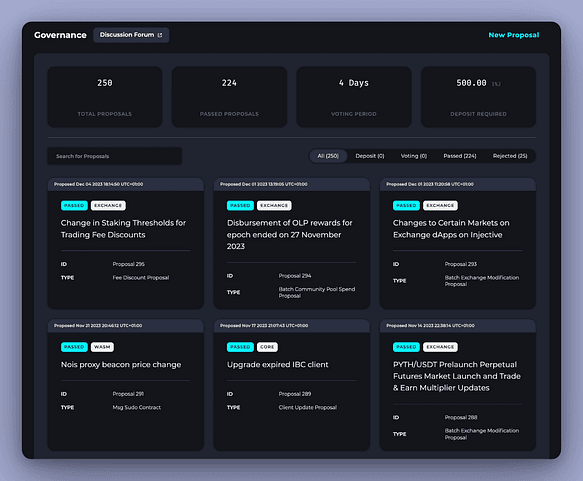
Task: Show the Voting (0) proposals tab
Action: tap(413, 156)
